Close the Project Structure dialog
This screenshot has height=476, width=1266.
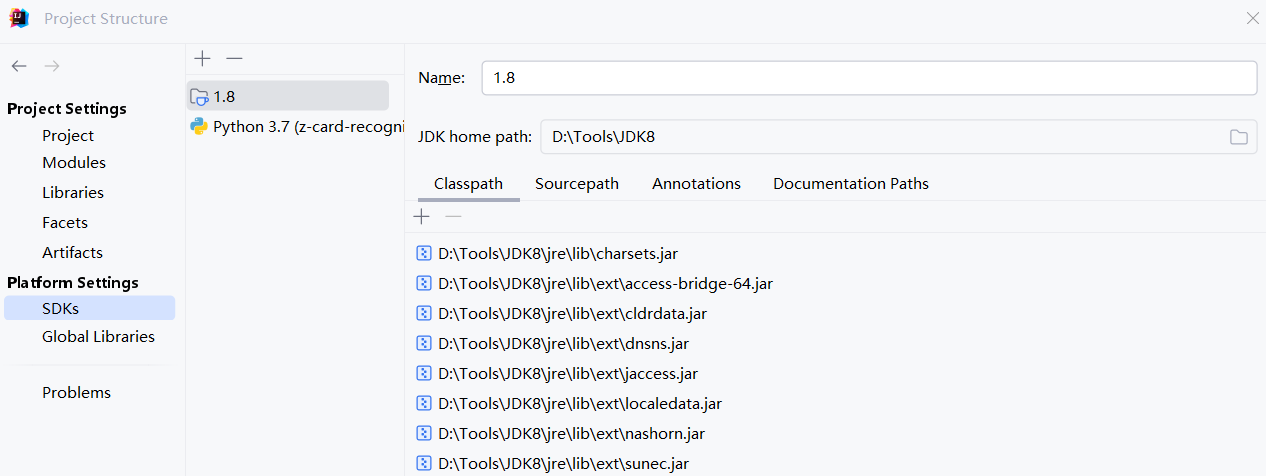point(1252,18)
